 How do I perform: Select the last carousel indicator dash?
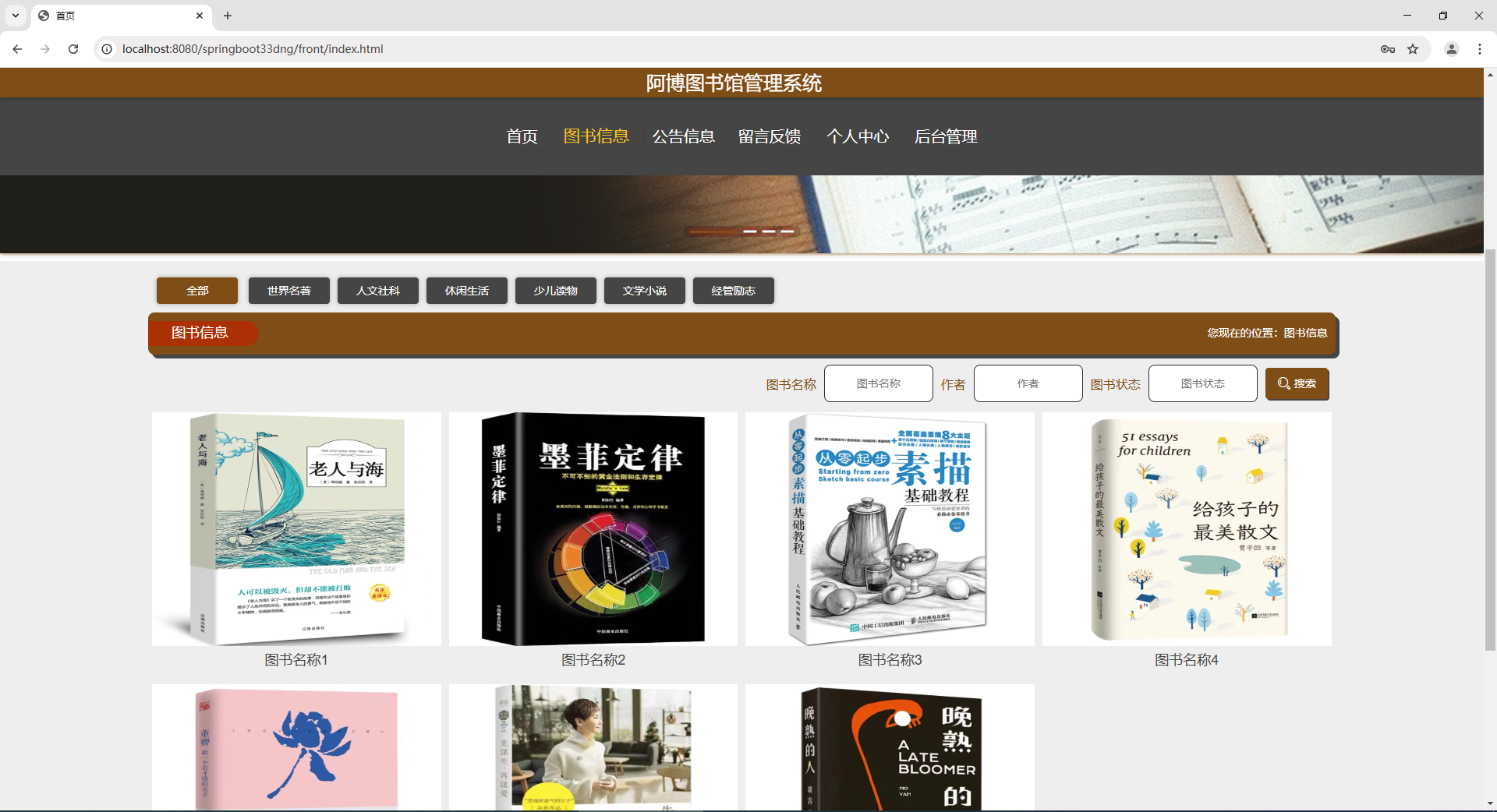click(x=787, y=231)
